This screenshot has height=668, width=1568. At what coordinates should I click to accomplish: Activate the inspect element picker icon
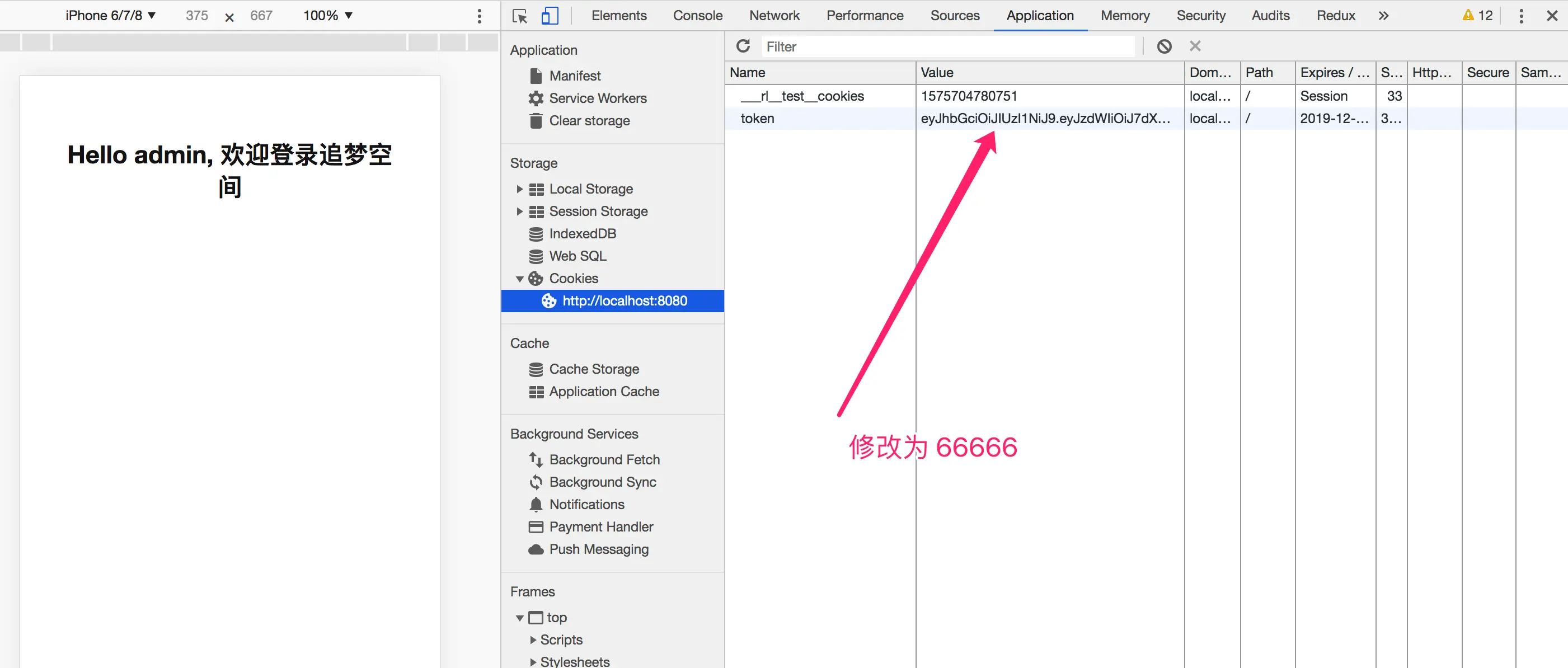tap(520, 16)
